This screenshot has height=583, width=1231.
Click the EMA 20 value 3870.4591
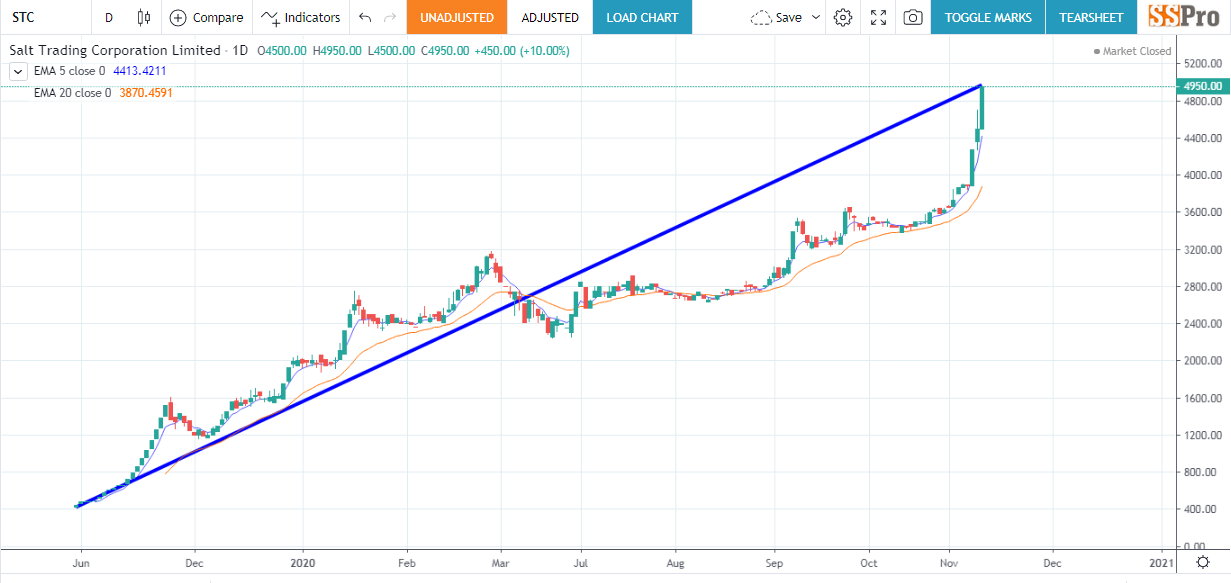pyautogui.click(x=146, y=92)
